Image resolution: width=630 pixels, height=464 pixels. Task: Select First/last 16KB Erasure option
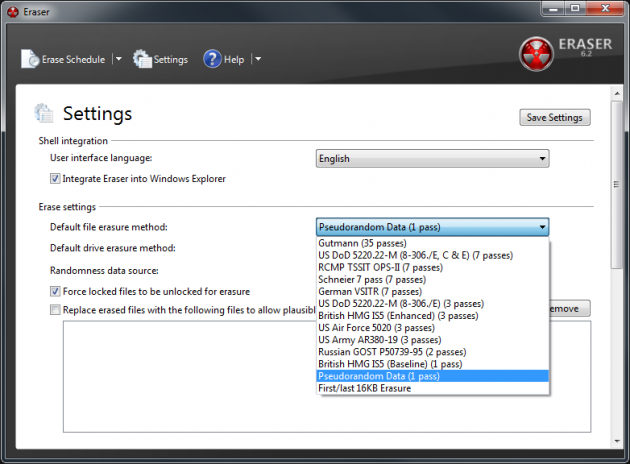pyautogui.click(x=433, y=388)
